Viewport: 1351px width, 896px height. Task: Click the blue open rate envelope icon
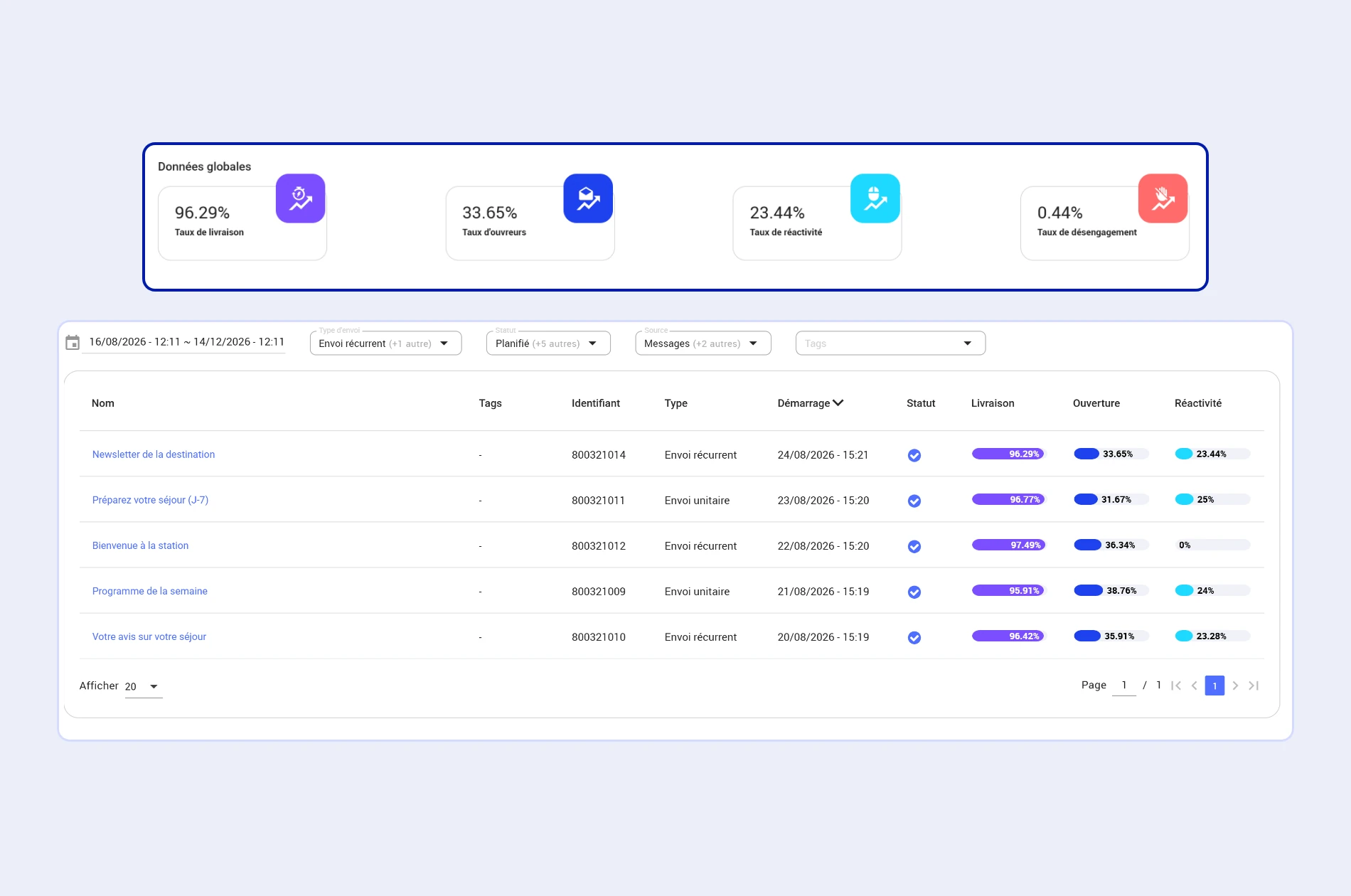[588, 198]
